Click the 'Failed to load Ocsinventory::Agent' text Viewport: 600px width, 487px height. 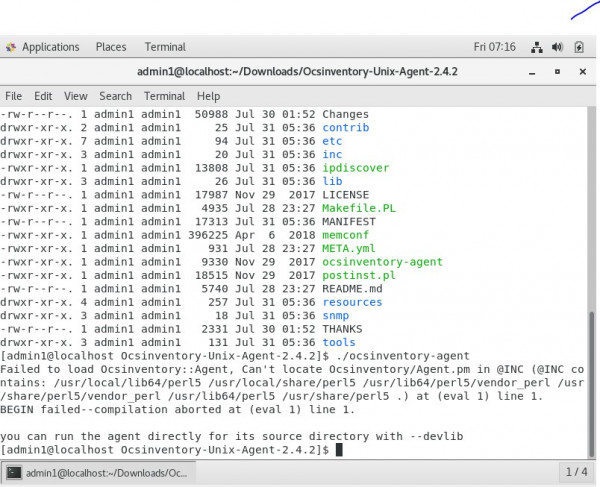(116, 370)
